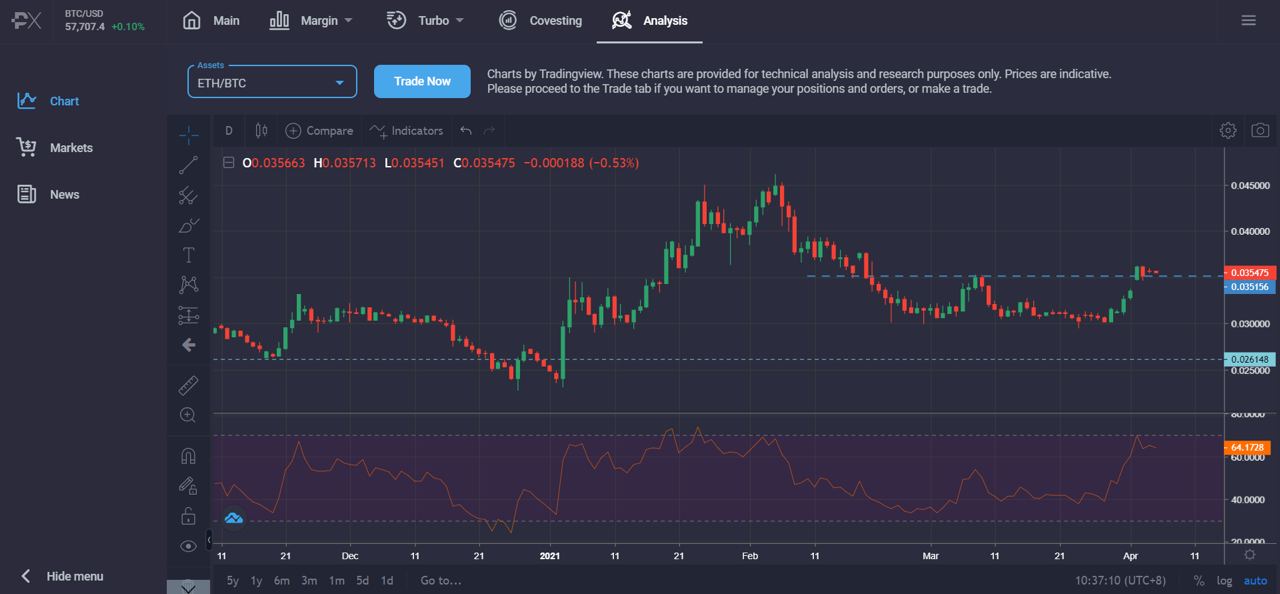Toggle the eye icon to hide drawings
Image resolution: width=1280 pixels, height=594 pixels.
[x=188, y=546]
